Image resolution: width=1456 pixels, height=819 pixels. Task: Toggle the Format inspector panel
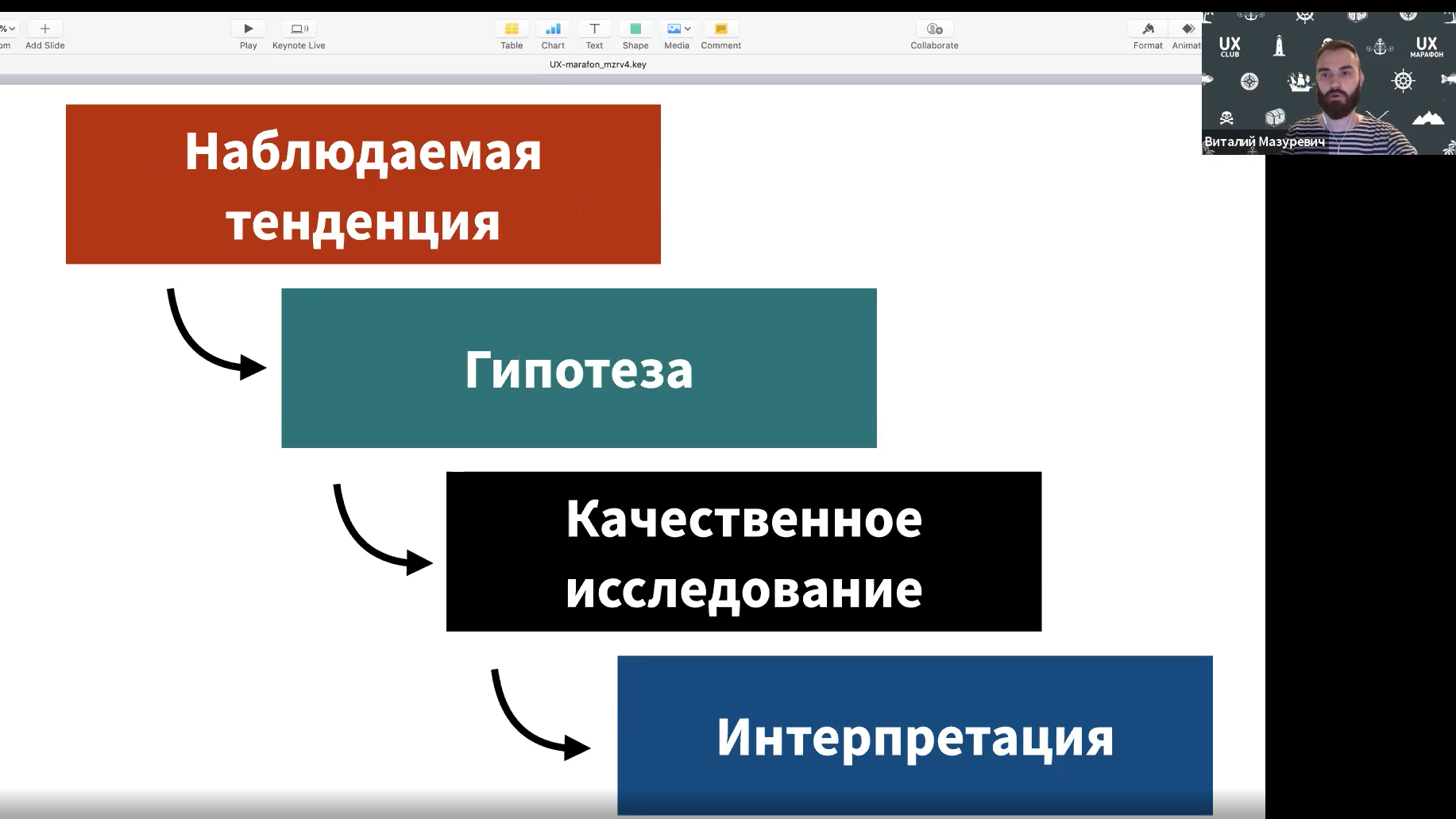tap(1148, 29)
